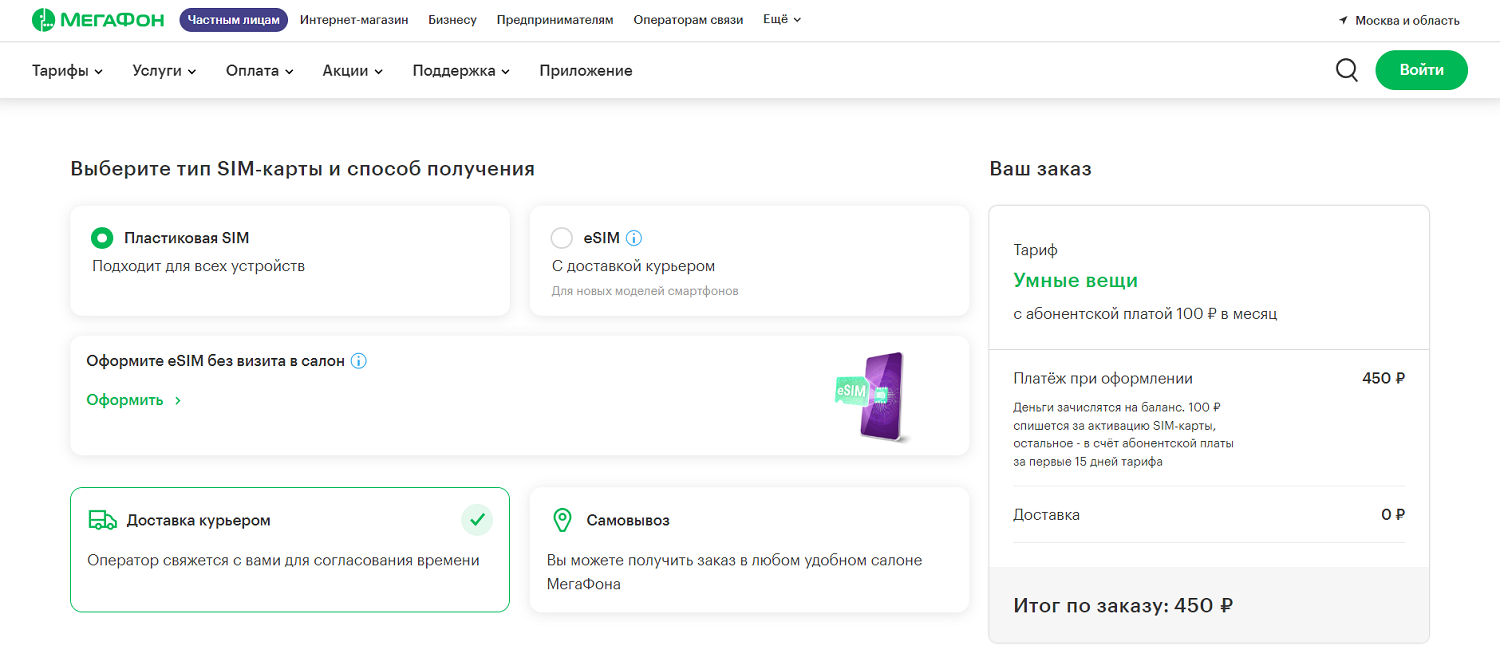1500x665 pixels.
Task: Expand the Акции dropdown menu
Action: pyautogui.click(x=353, y=70)
